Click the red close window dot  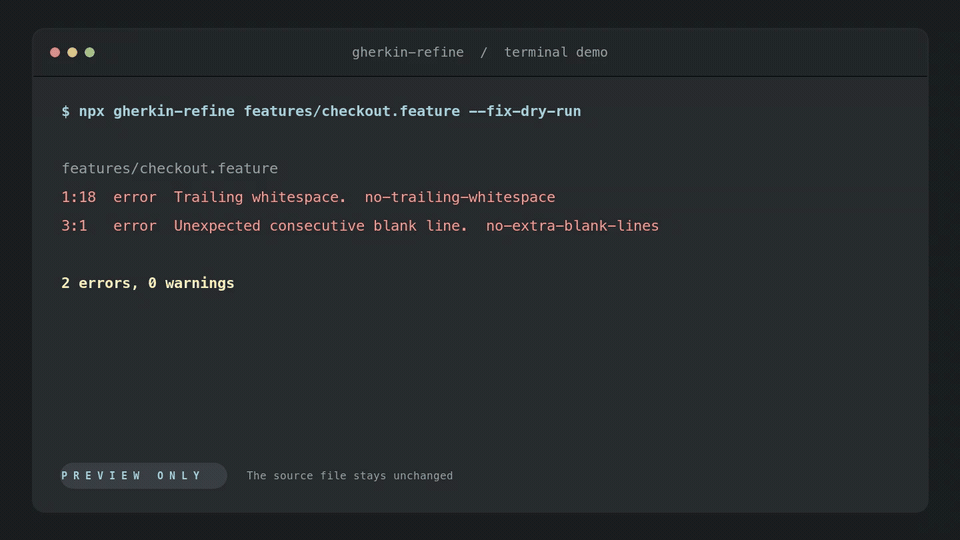[x=55, y=53]
